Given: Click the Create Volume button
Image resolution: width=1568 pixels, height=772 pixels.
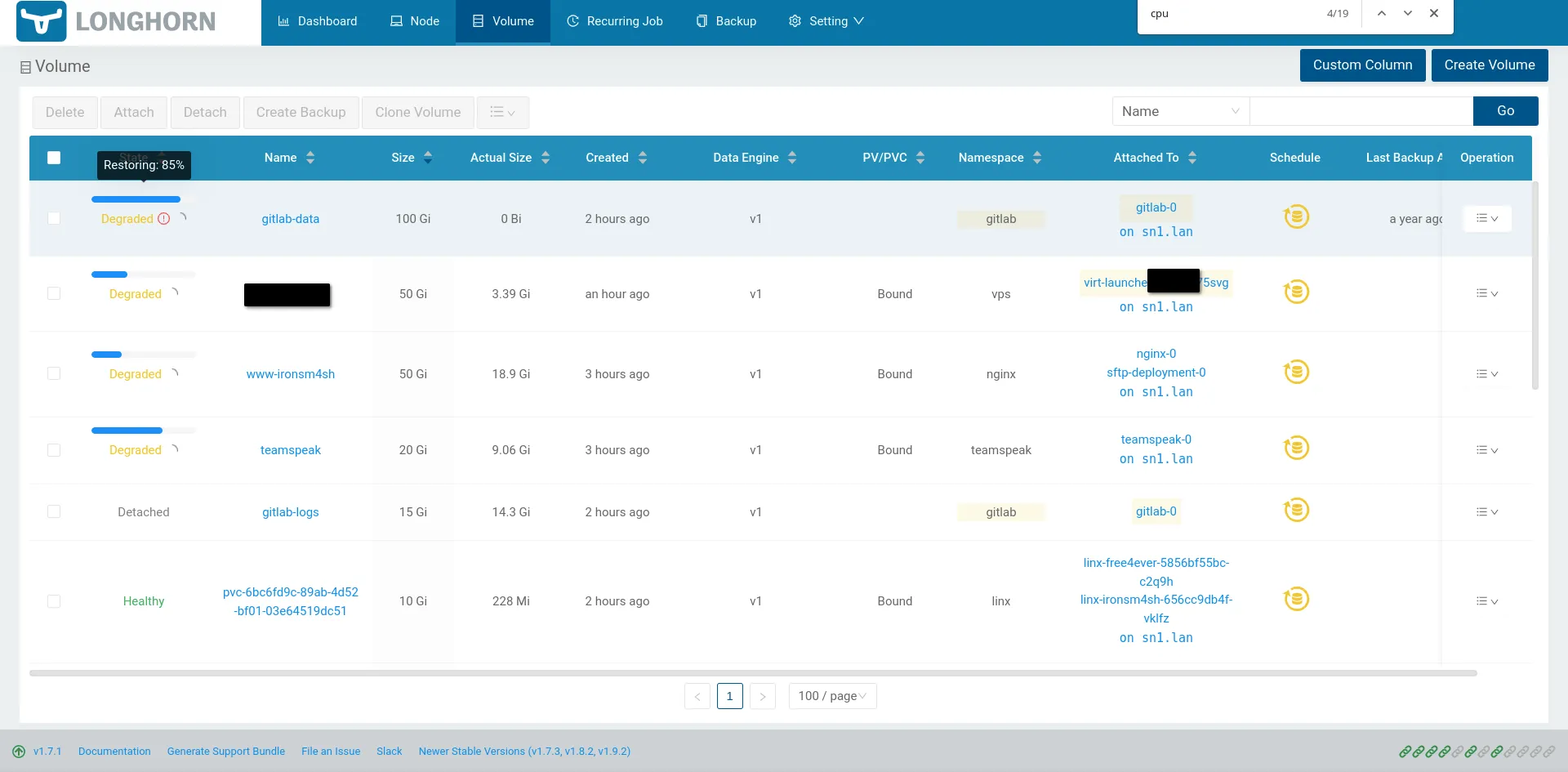Looking at the screenshot, I should (1489, 65).
